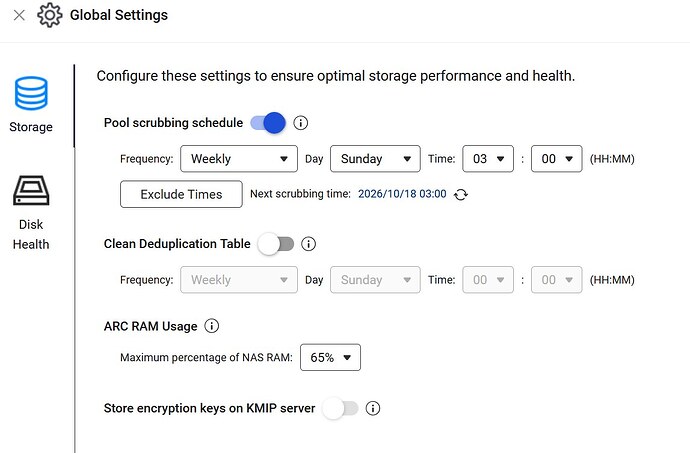Open the Disk Health sidebar section
The width and height of the screenshot is (690, 453).
click(31, 213)
